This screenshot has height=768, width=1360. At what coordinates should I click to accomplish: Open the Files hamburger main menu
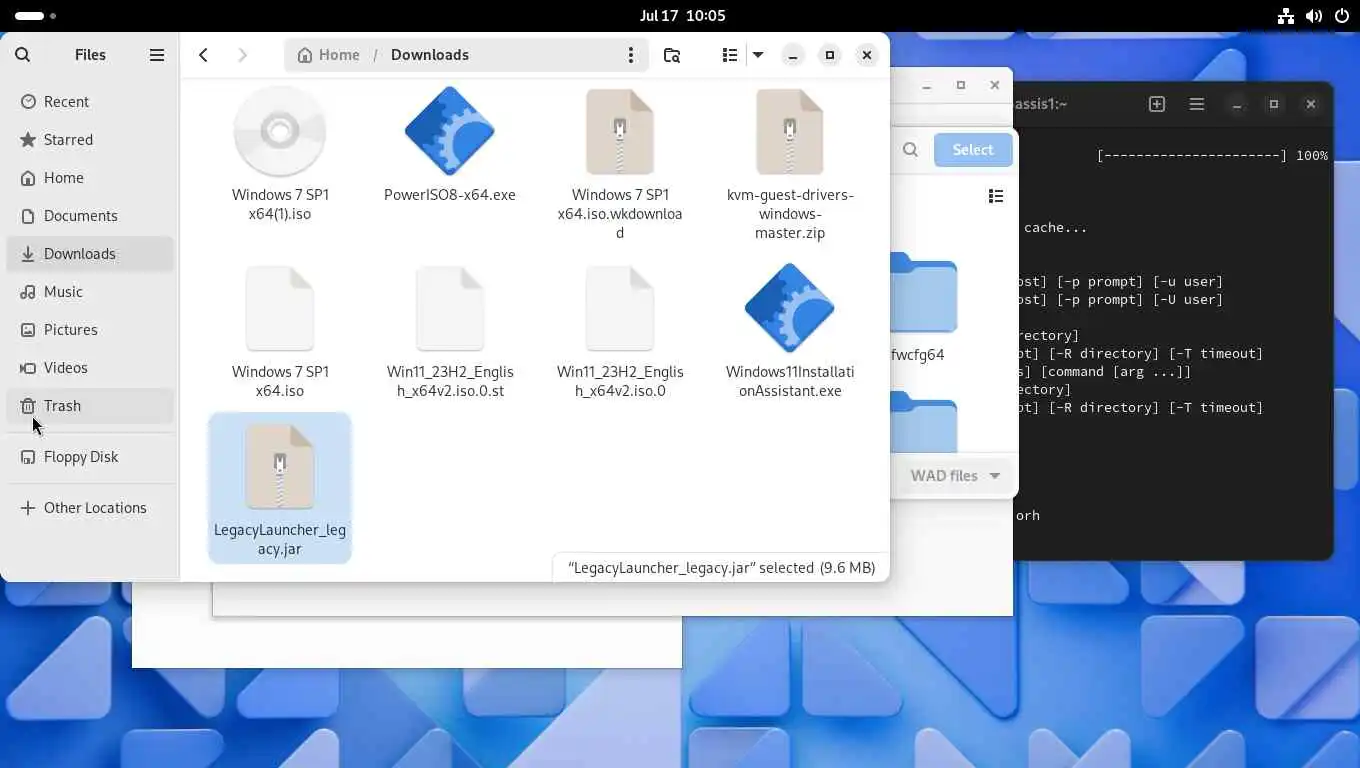pyautogui.click(x=157, y=55)
